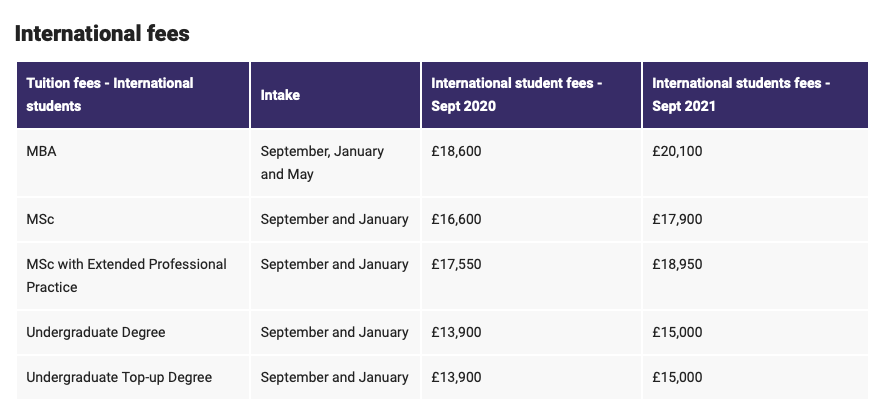Click Undergraduate Top-up Degree £15,000 fee

click(677, 377)
